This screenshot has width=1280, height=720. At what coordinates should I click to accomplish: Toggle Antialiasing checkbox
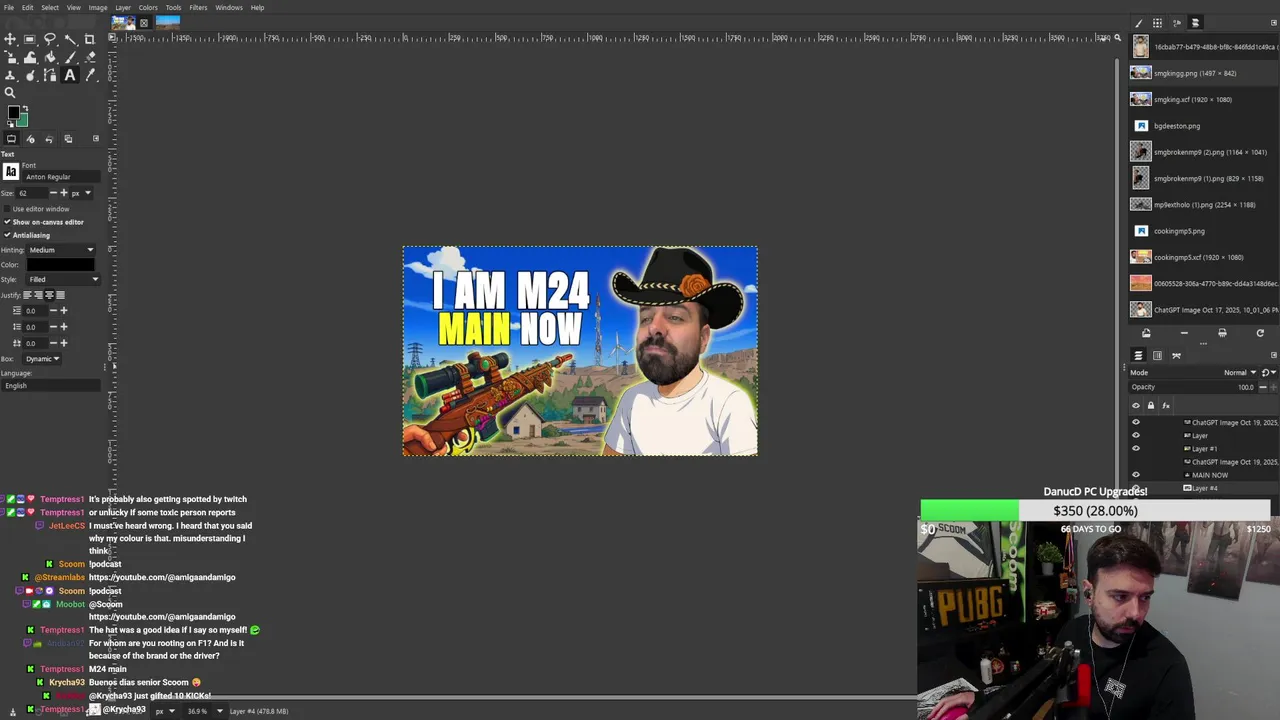tap(7, 235)
